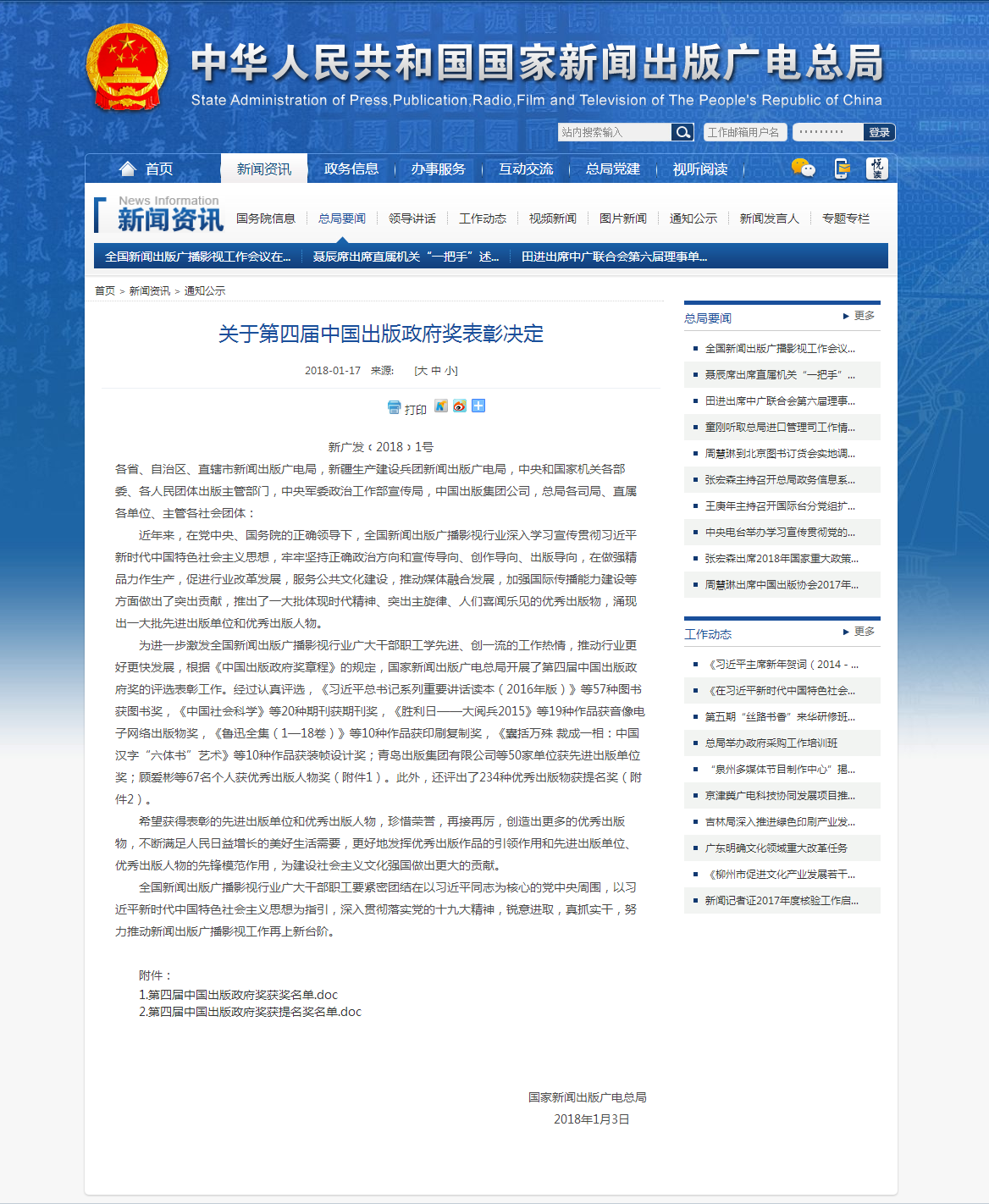The height and width of the screenshot is (1204, 989).
Task: Open the 互动交流 main tab
Action: tap(526, 169)
